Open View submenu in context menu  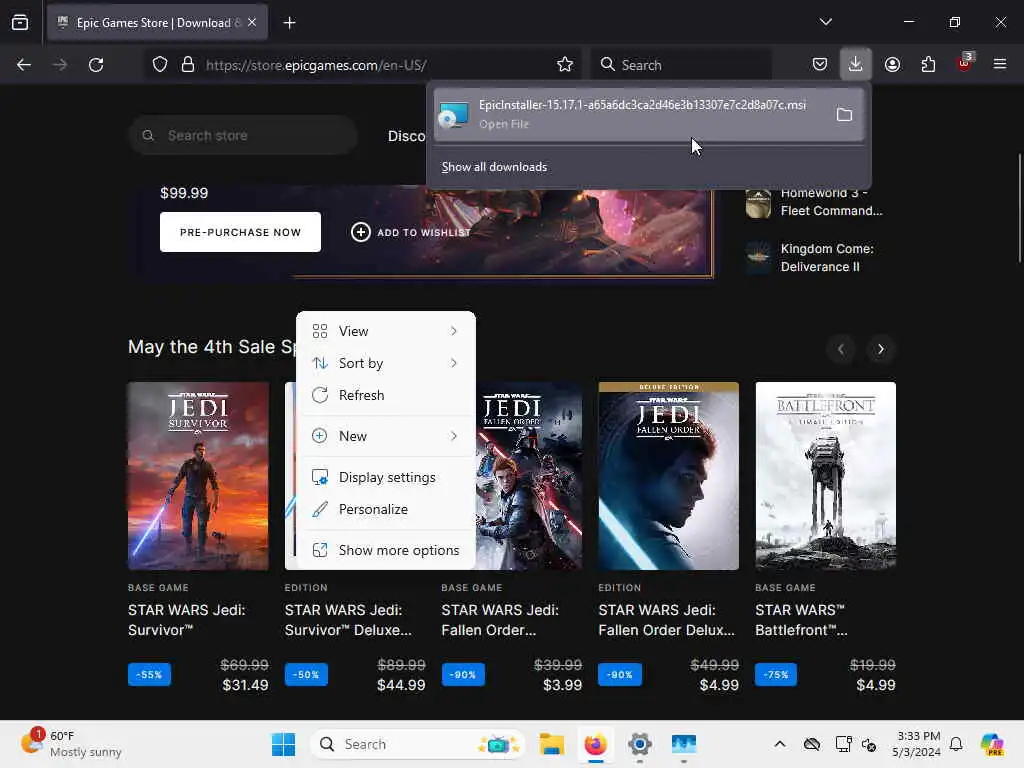(385, 331)
